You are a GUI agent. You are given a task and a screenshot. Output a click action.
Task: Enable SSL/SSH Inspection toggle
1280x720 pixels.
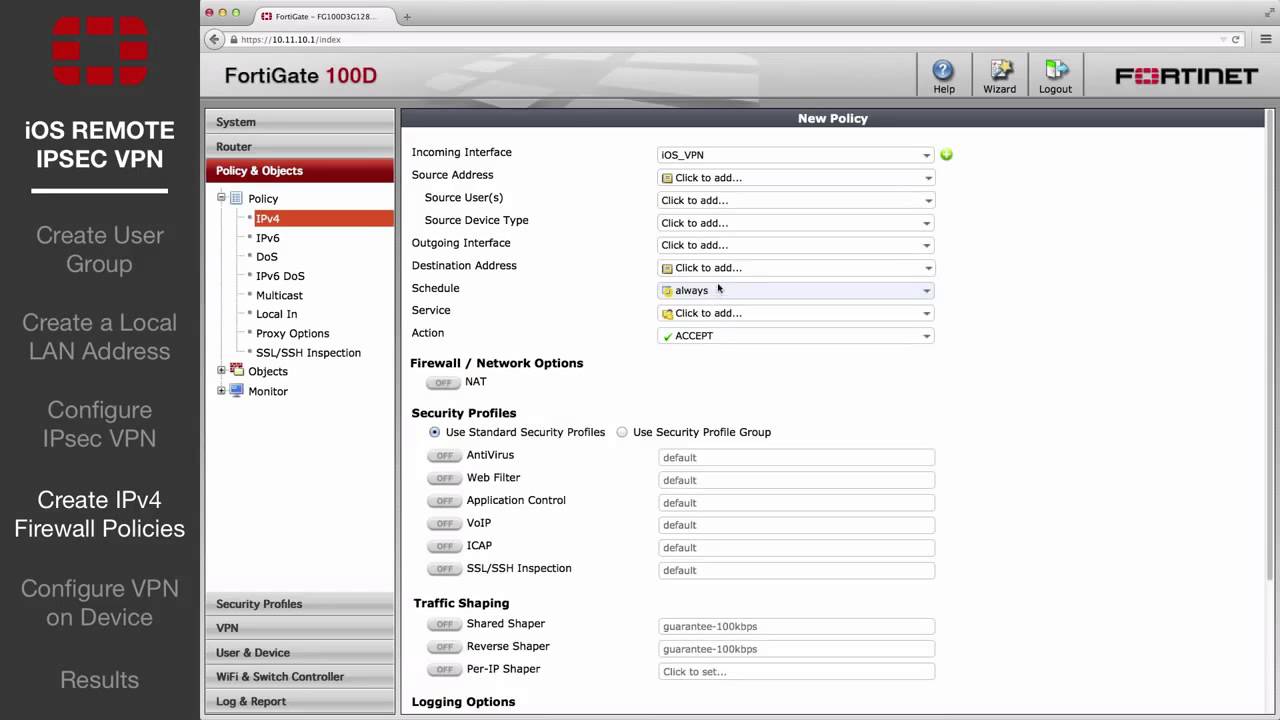(444, 569)
